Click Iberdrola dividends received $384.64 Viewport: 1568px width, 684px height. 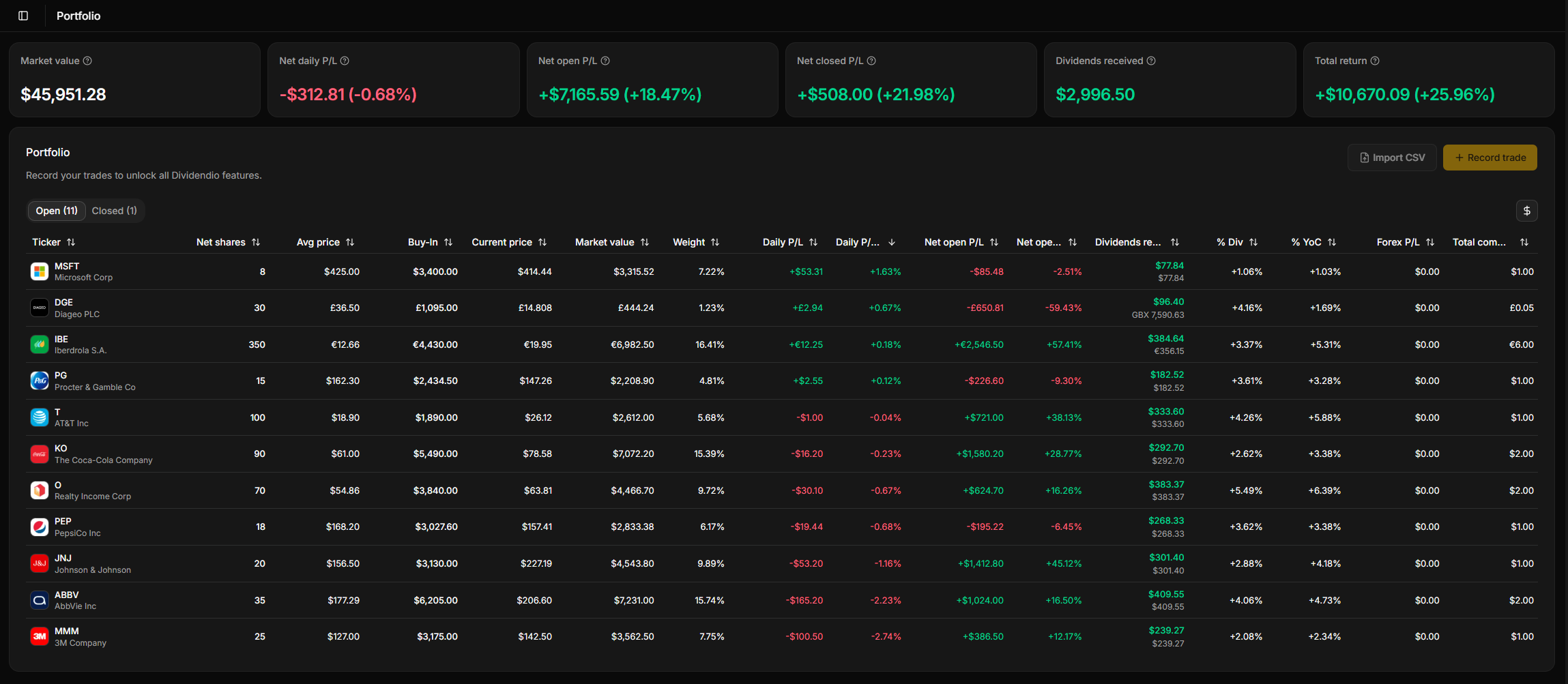(1166, 338)
